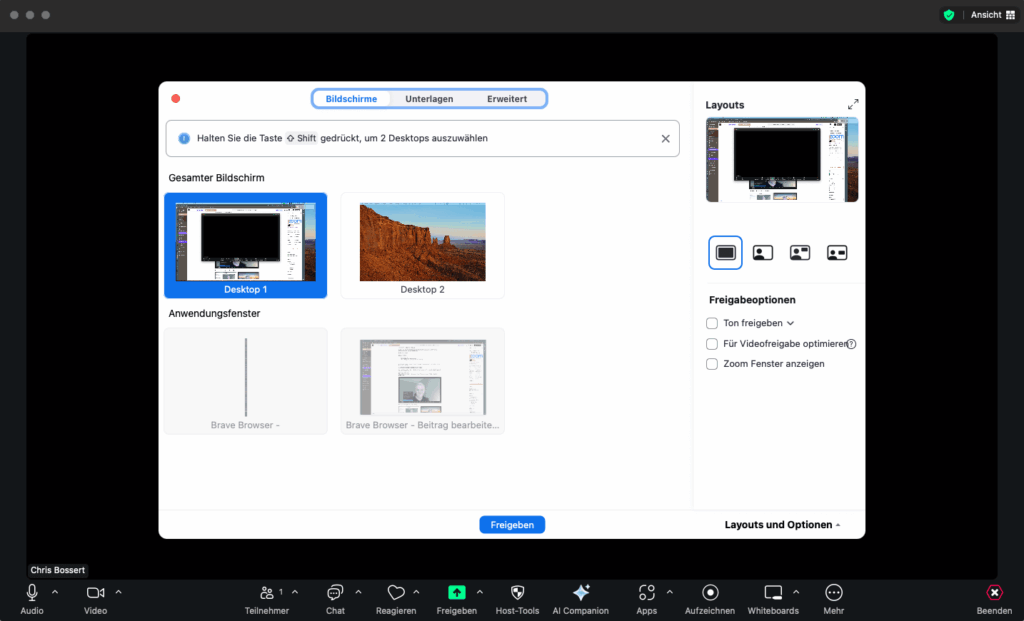Click the Video camera icon
This screenshot has height=621, width=1024.
(95, 593)
